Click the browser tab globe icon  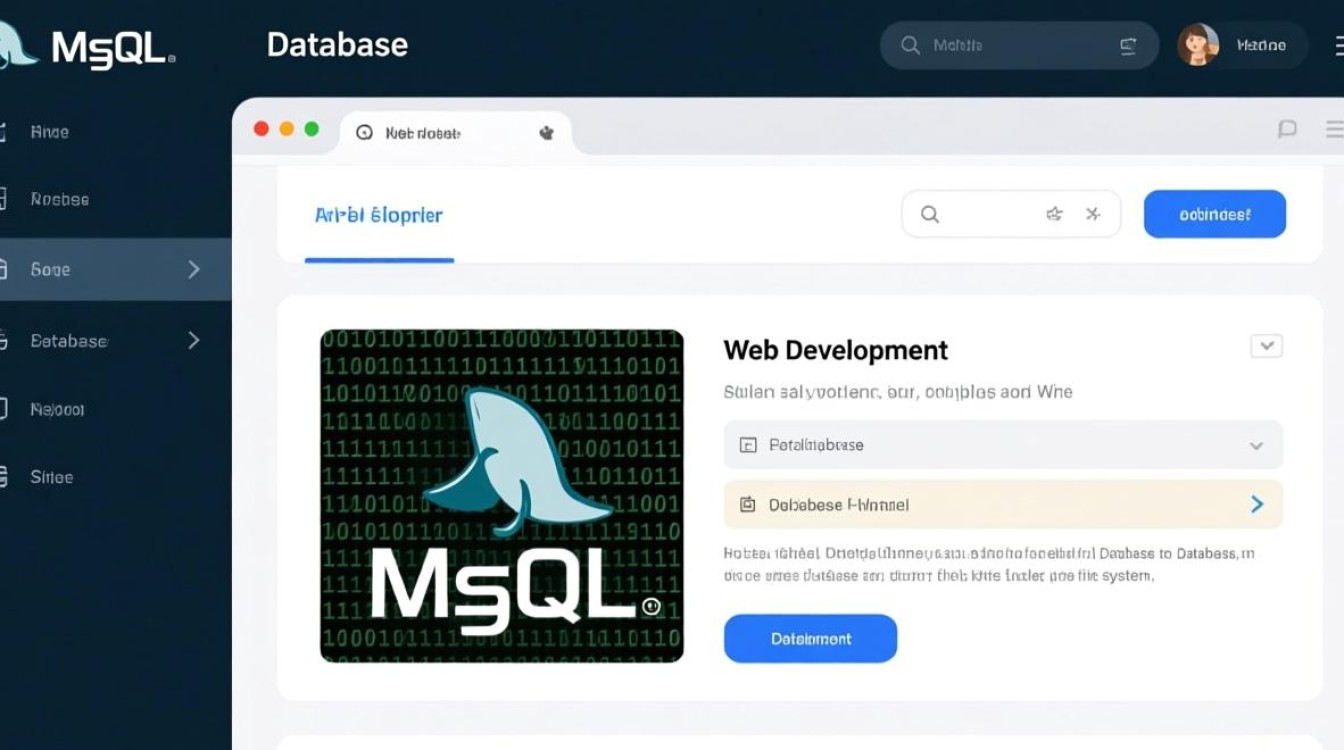pyautogui.click(x=365, y=132)
